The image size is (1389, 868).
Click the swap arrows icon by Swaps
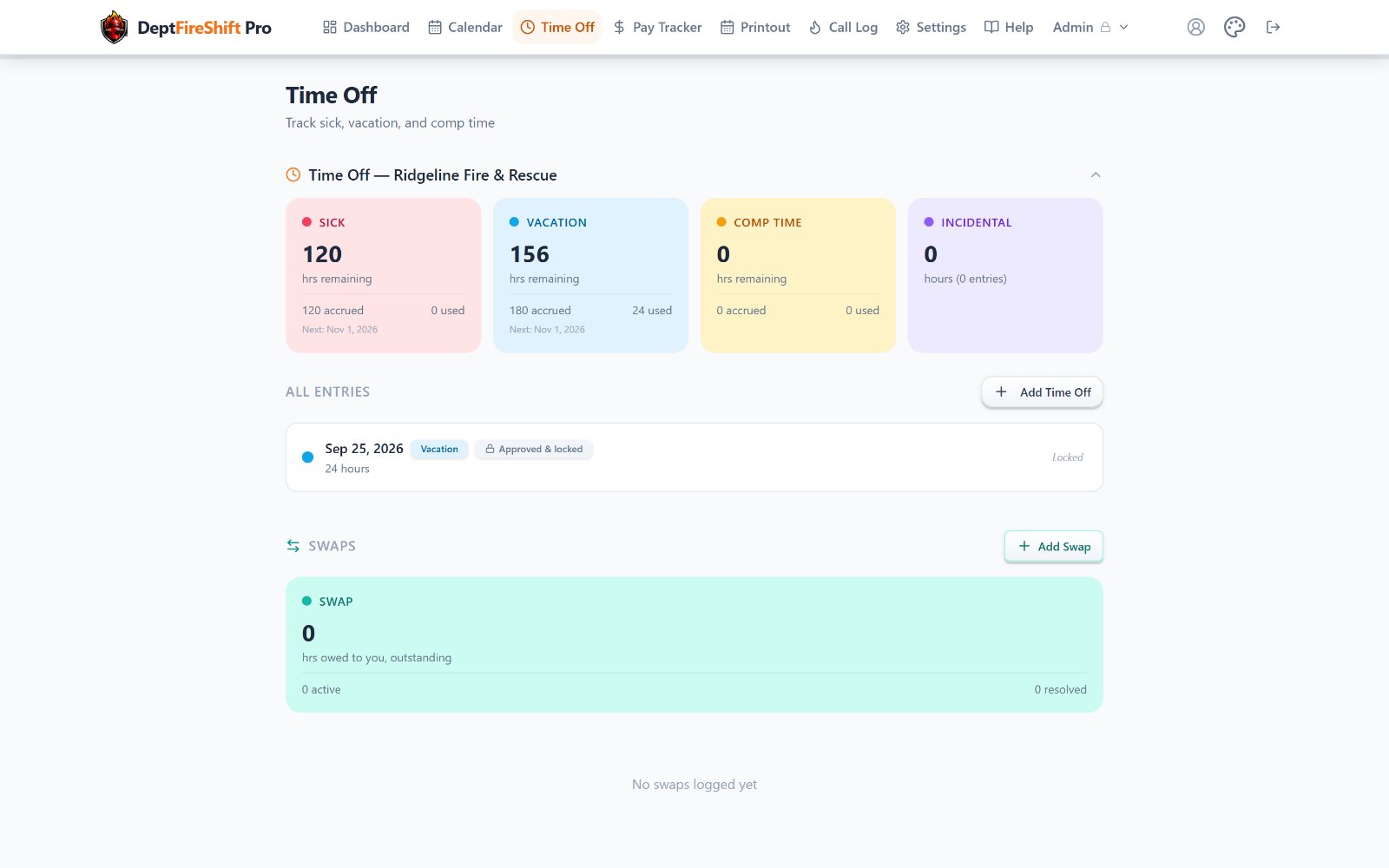point(293,546)
